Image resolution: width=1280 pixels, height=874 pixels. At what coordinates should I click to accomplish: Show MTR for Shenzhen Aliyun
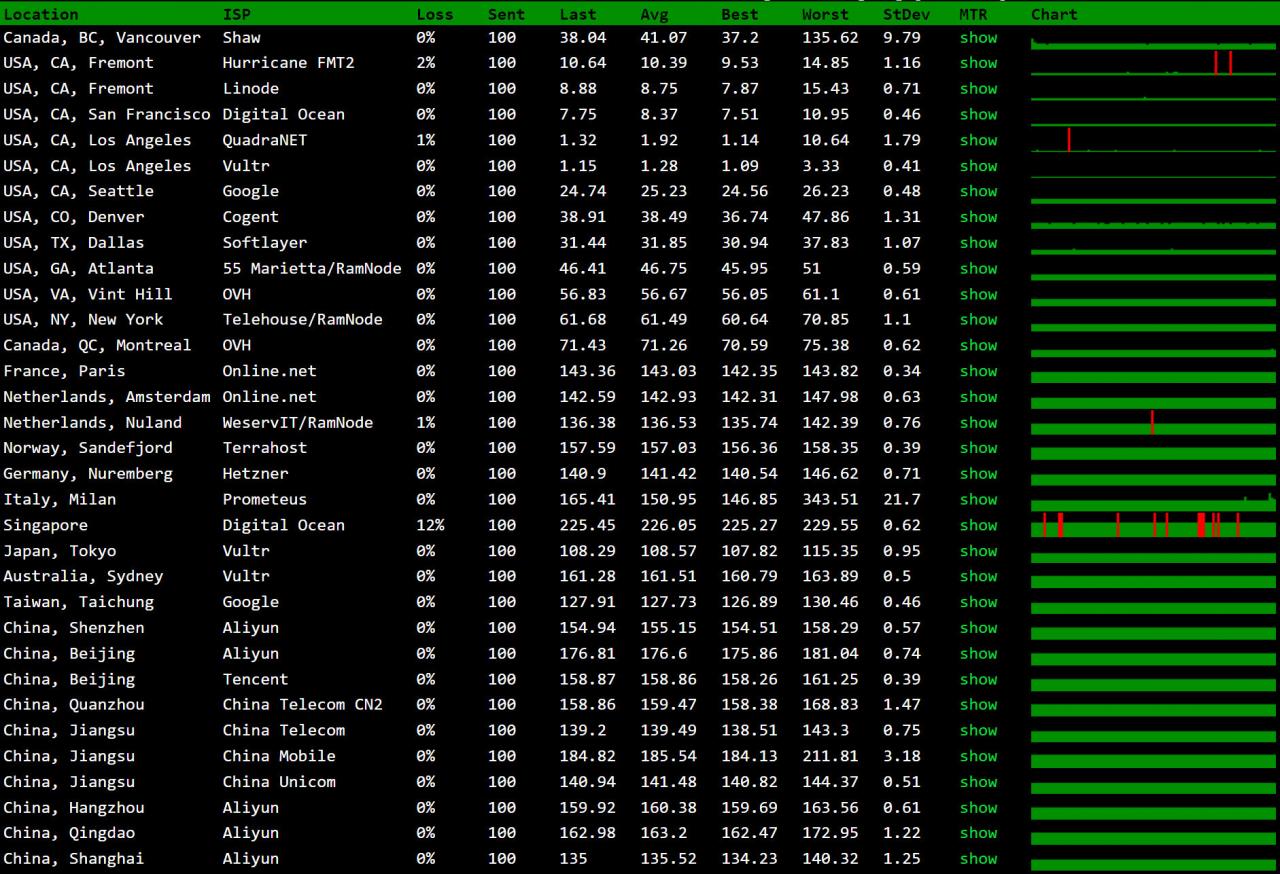pos(978,628)
